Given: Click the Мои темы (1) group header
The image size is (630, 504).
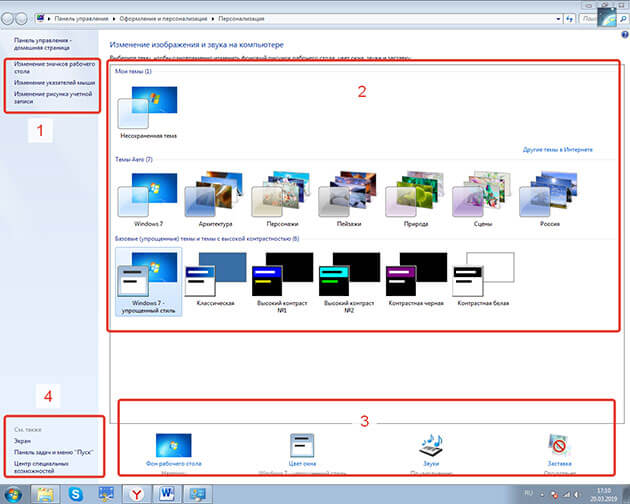Looking at the screenshot, I should point(133,71).
